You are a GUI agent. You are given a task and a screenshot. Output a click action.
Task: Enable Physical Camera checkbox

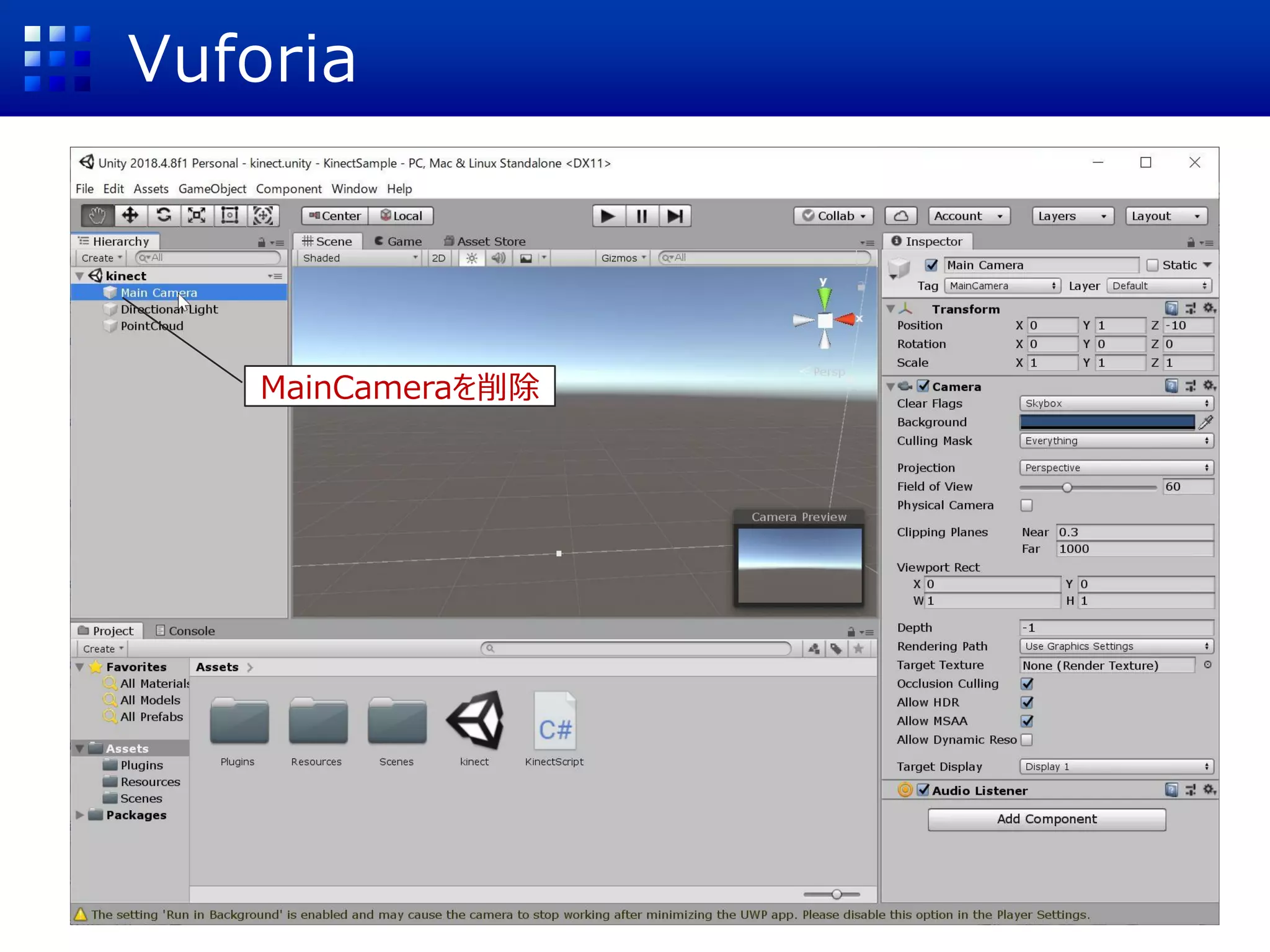[1027, 505]
